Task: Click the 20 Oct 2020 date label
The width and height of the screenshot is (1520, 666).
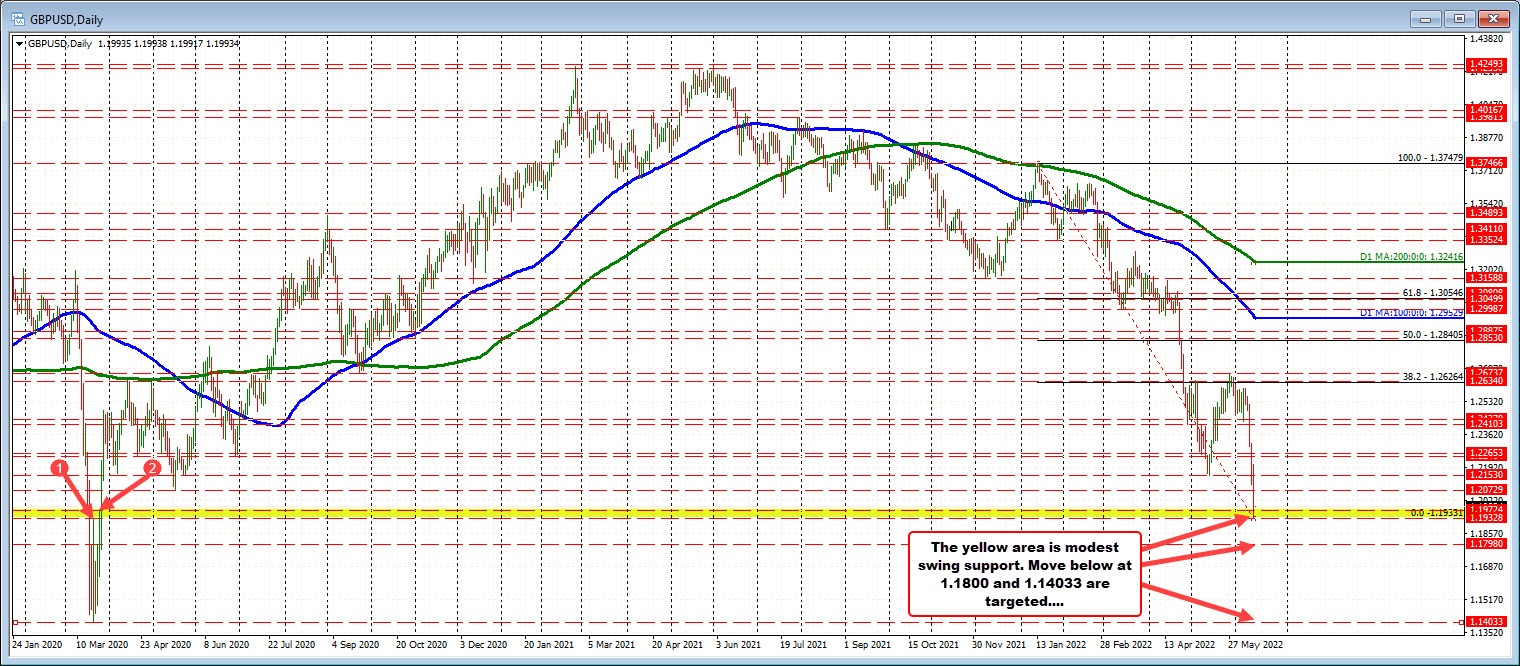Action: point(421,646)
